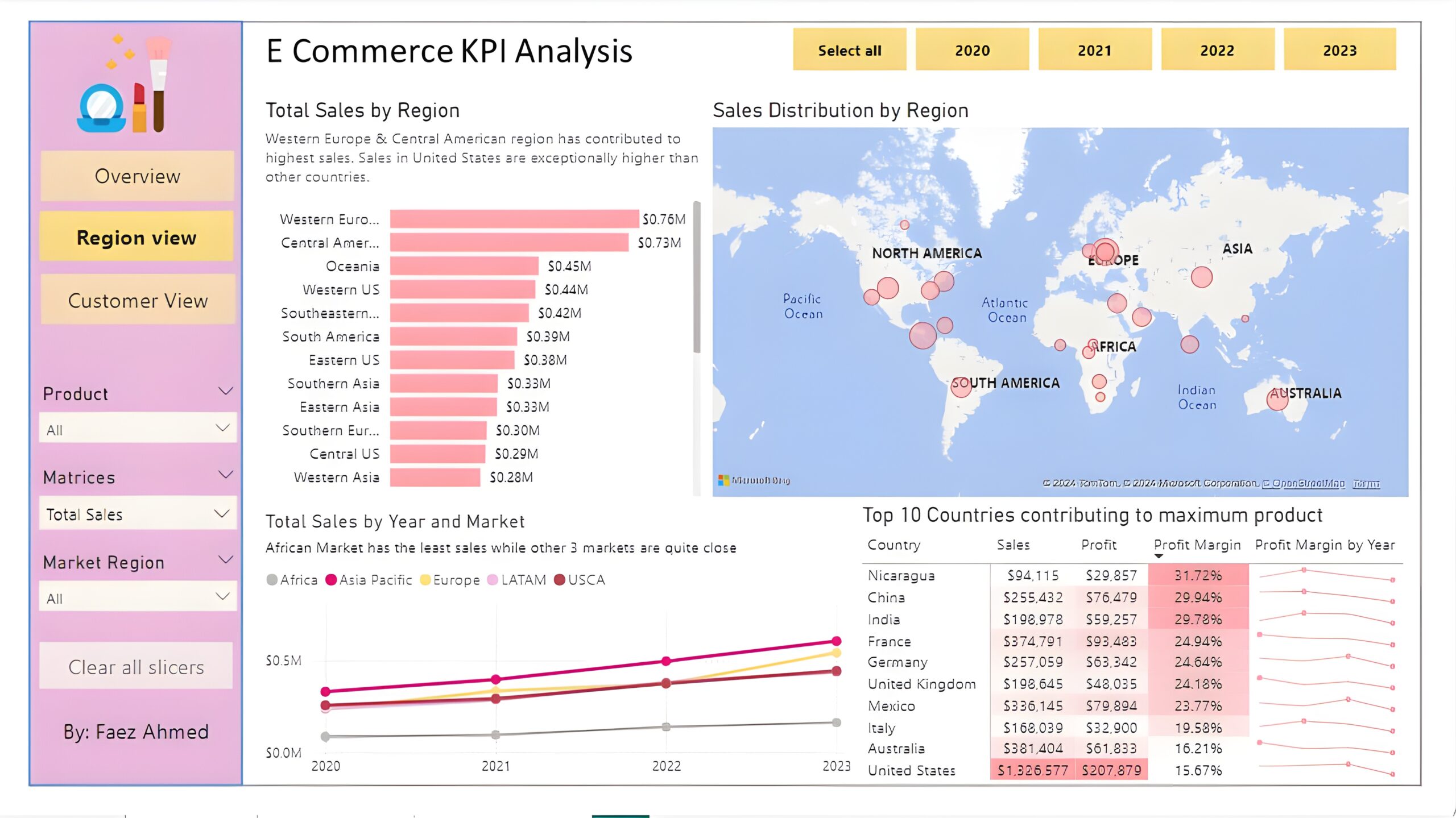The height and width of the screenshot is (818, 1456).
Task: Toggle the Select all year slicer
Action: click(849, 50)
